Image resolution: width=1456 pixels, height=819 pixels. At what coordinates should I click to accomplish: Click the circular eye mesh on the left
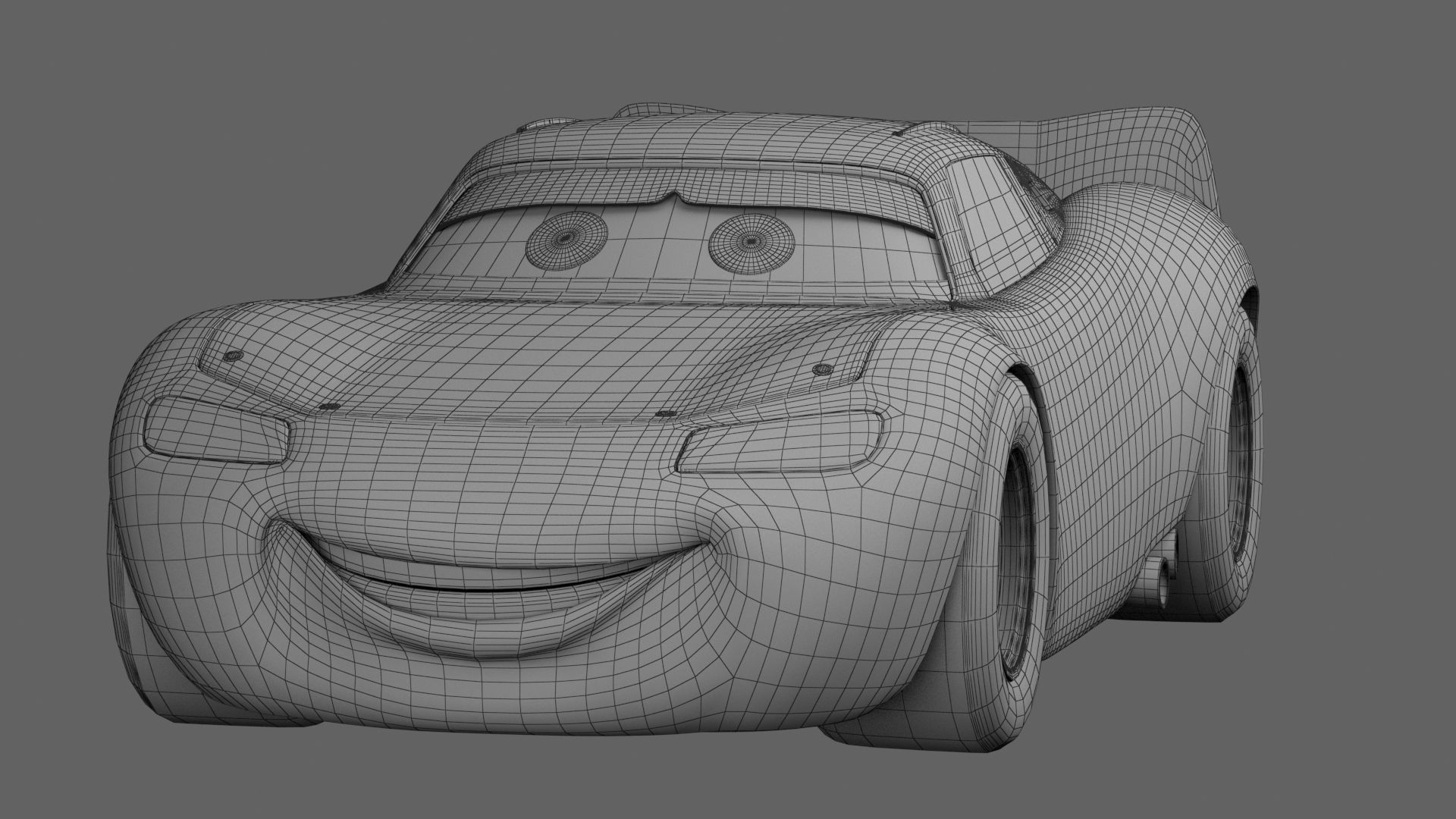coord(566,240)
